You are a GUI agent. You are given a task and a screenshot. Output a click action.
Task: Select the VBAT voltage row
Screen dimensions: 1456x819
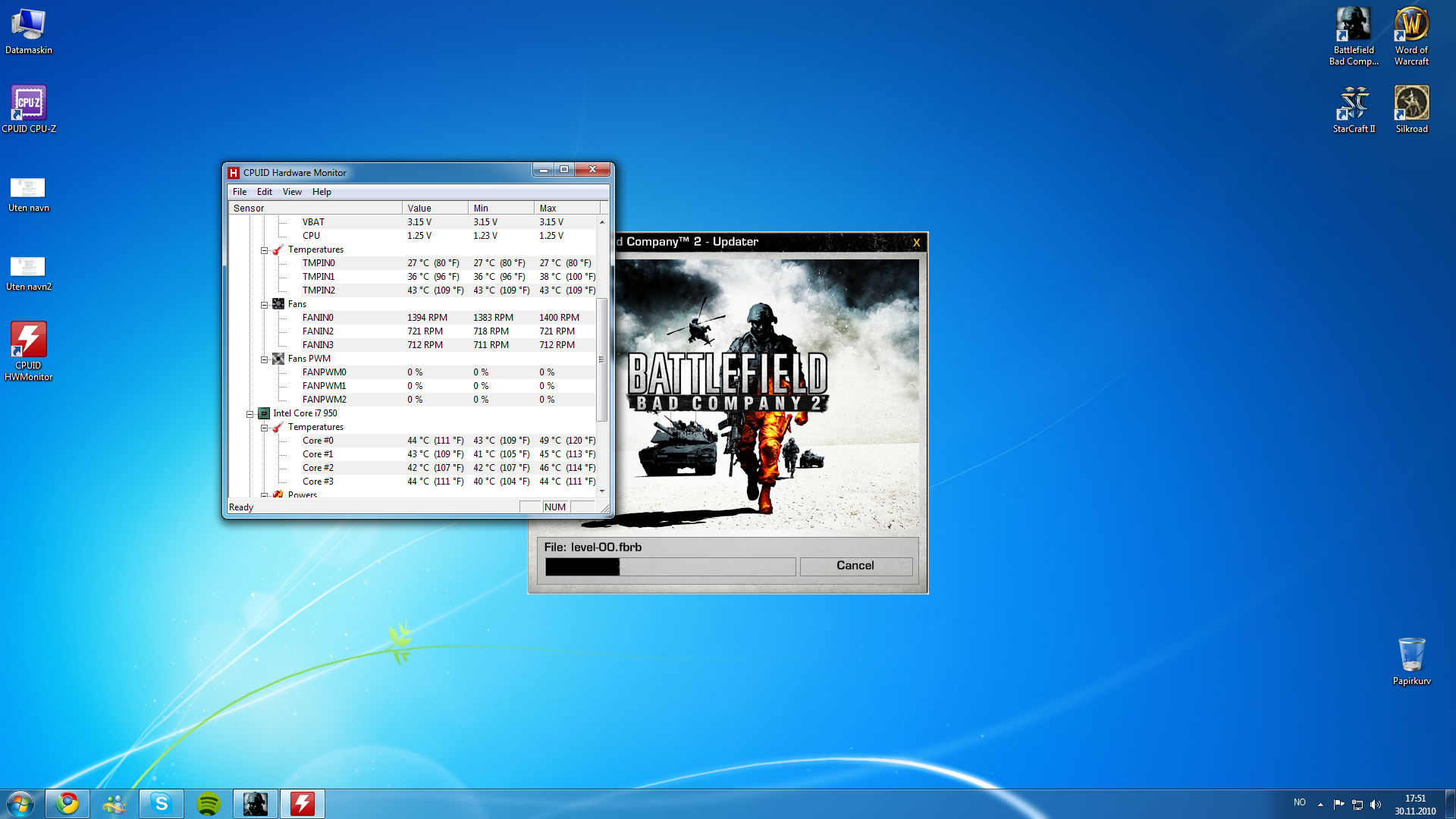(413, 222)
